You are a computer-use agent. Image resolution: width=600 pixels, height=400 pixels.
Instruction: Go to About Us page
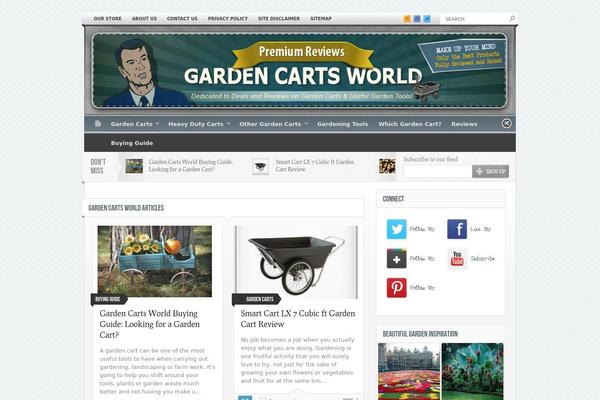[x=144, y=18]
